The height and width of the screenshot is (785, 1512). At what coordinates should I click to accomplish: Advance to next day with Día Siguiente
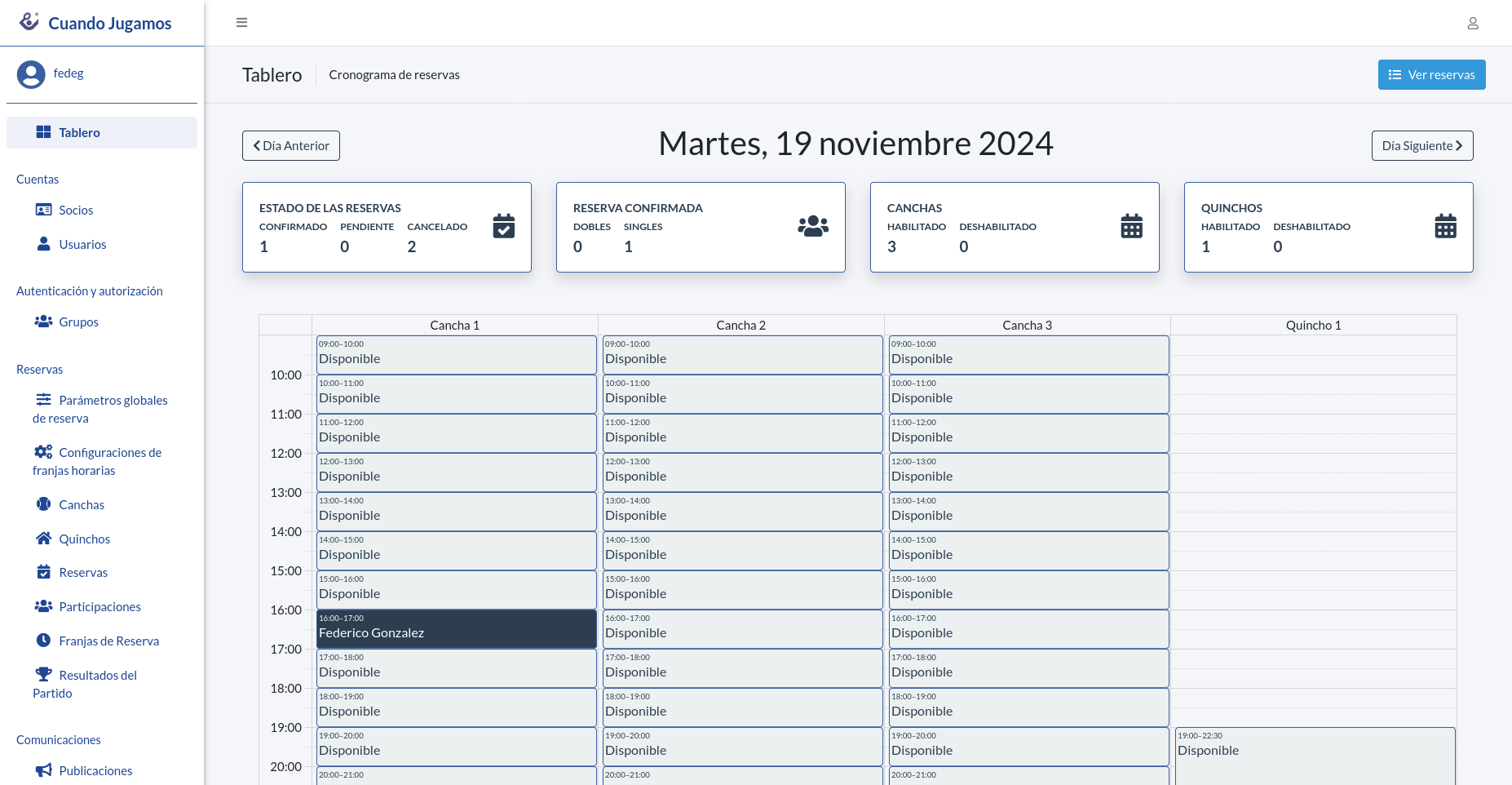pos(1421,146)
